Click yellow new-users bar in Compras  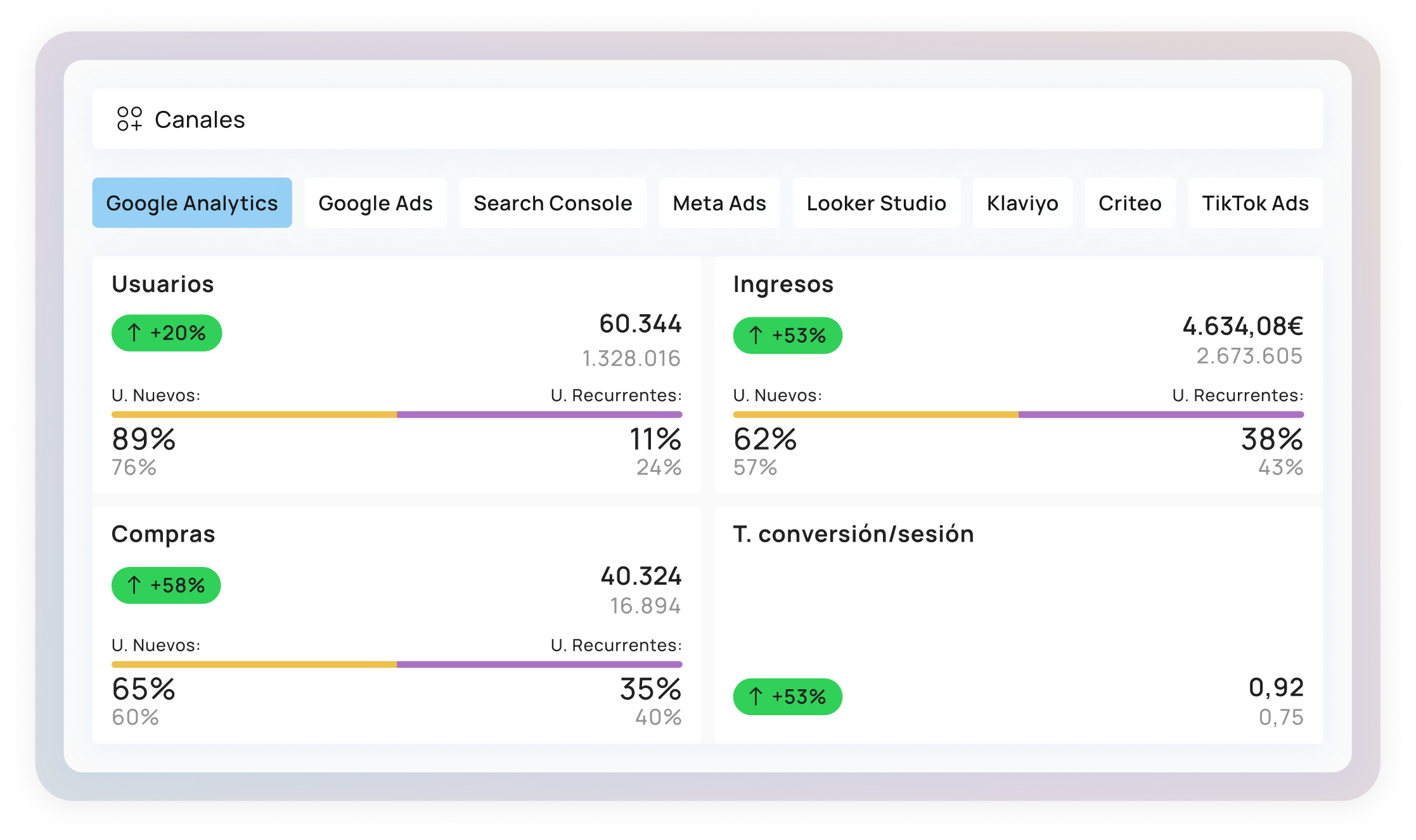click(254, 665)
